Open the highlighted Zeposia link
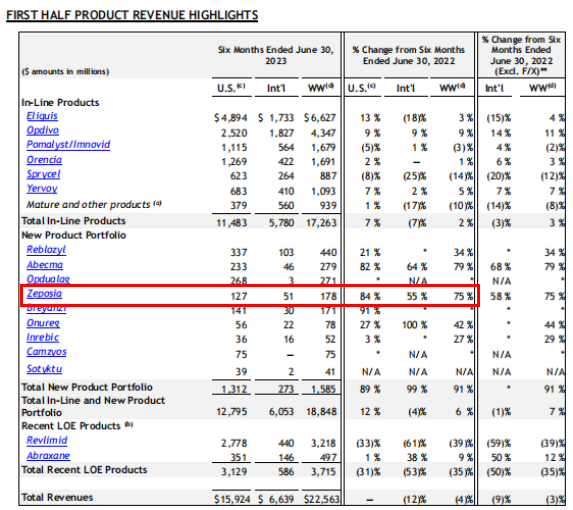The image size is (573, 510). [44, 294]
